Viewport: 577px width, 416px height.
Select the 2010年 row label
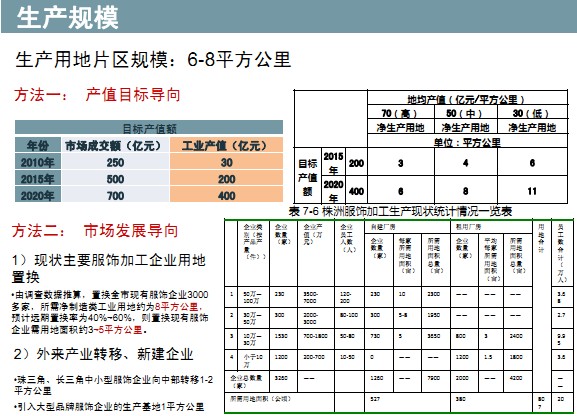click(x=38, y=162)
